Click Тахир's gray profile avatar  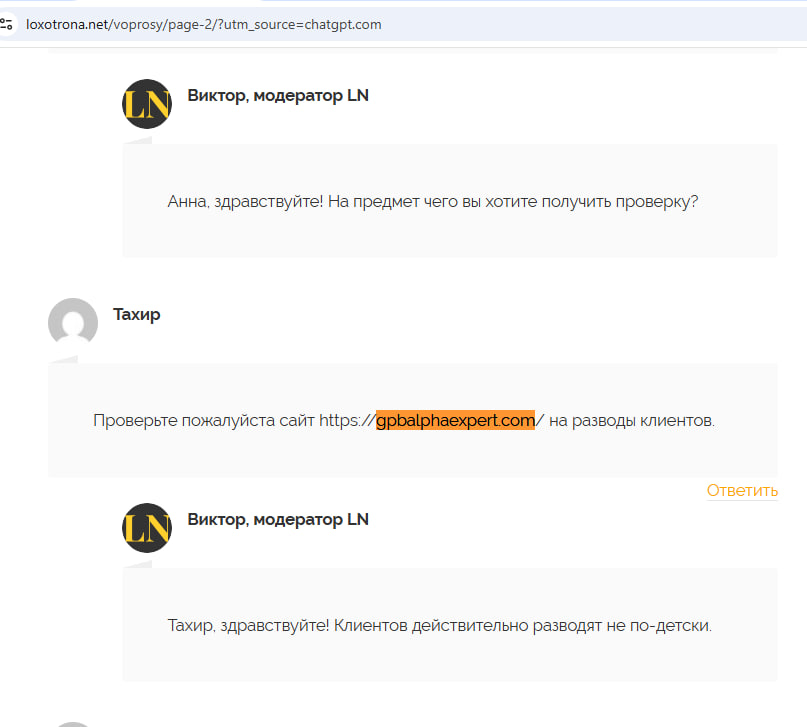coord(73,323)
